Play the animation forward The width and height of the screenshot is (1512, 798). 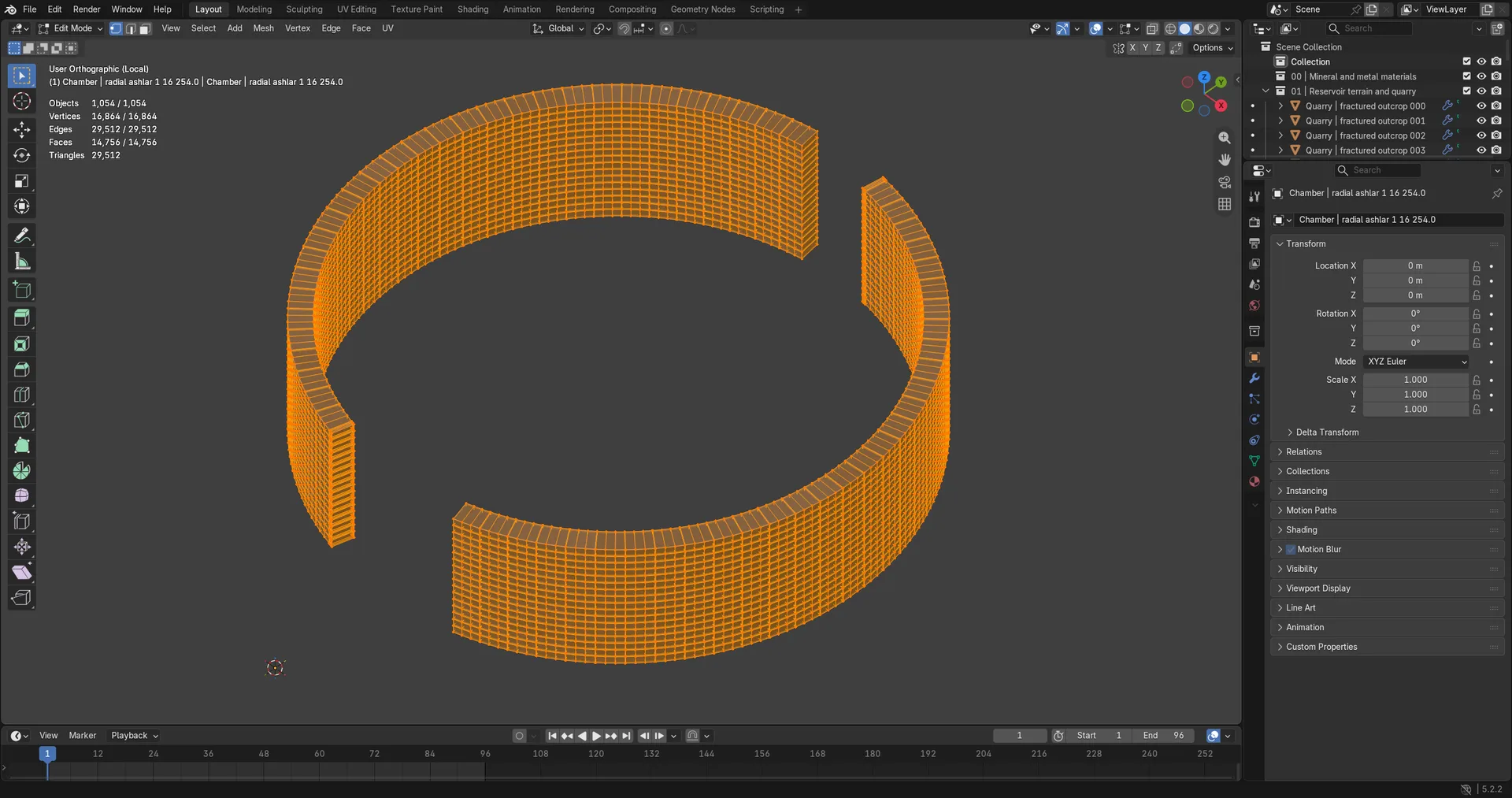(x=596, y=736)
